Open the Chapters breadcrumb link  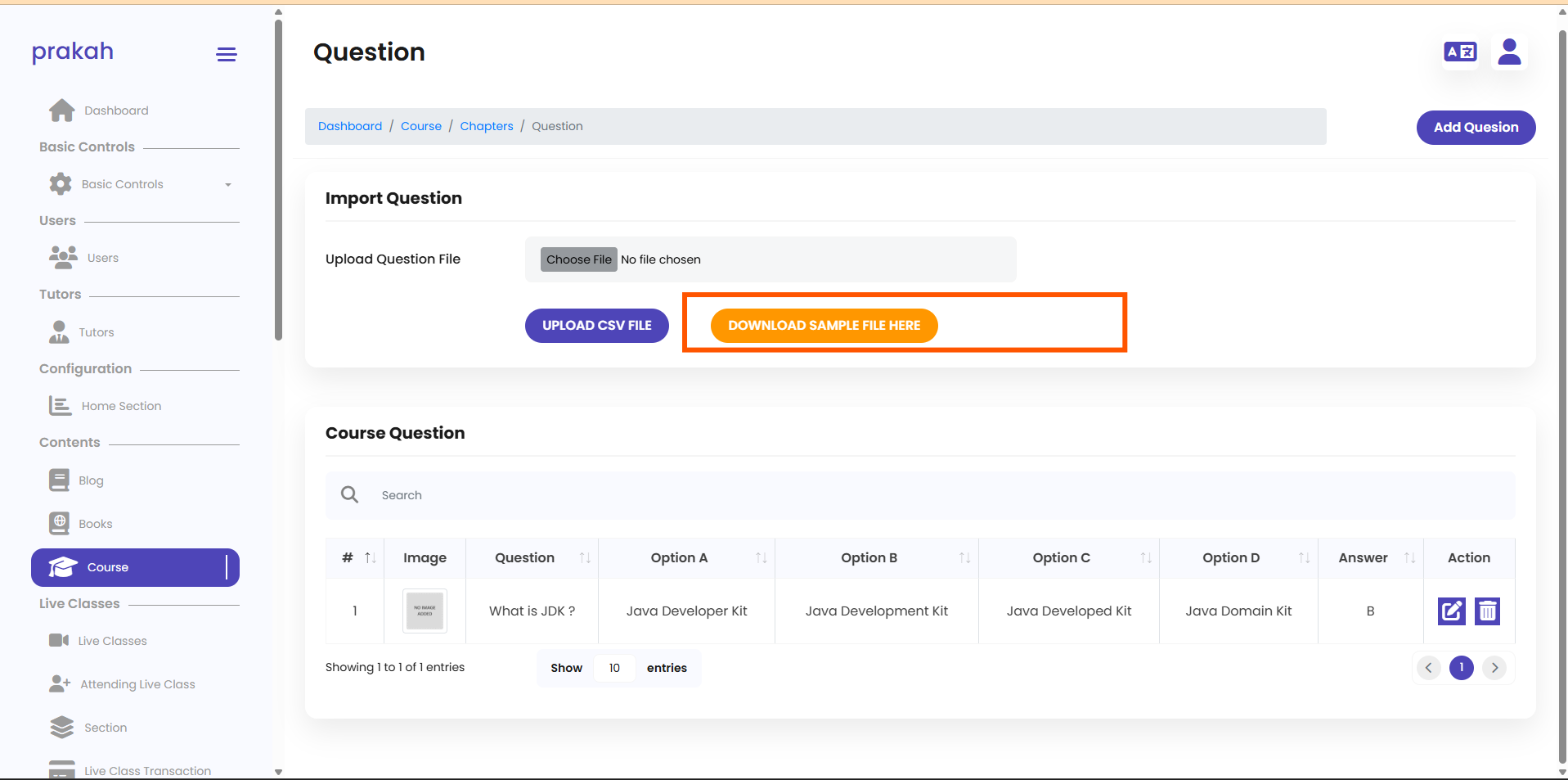486,126
